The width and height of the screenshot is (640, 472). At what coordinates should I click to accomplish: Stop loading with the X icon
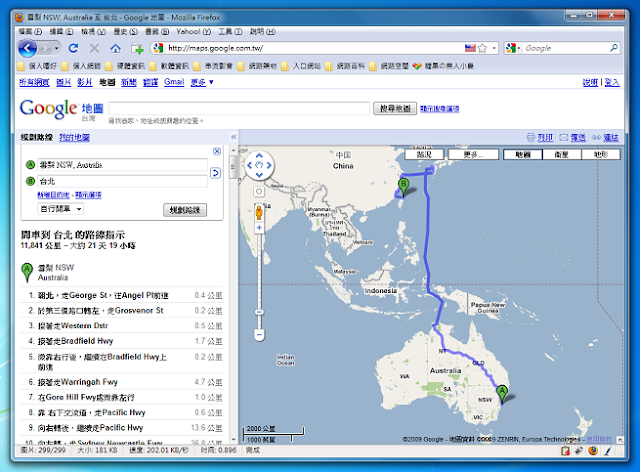(x=94, y=49)
